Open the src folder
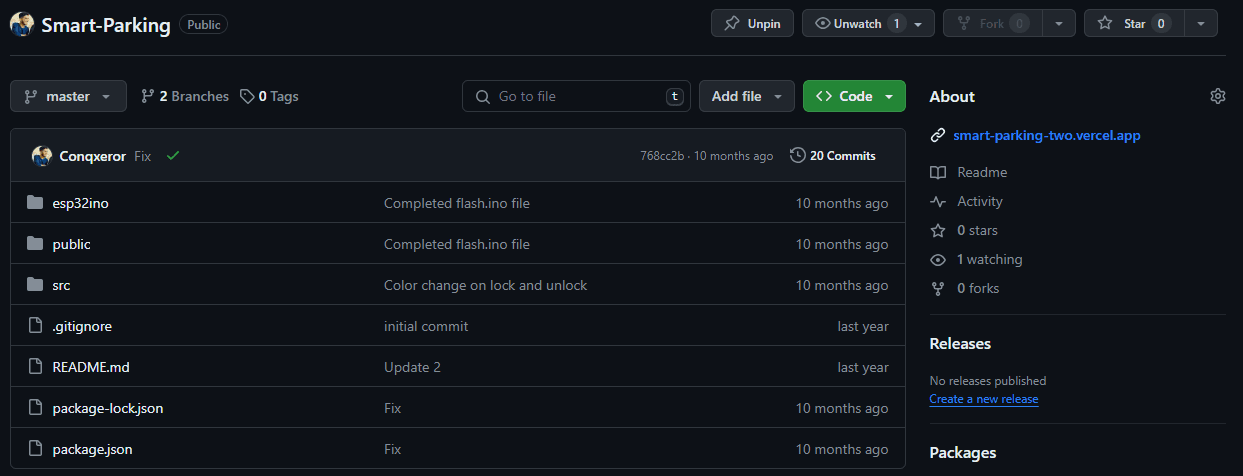 [61, 285]
